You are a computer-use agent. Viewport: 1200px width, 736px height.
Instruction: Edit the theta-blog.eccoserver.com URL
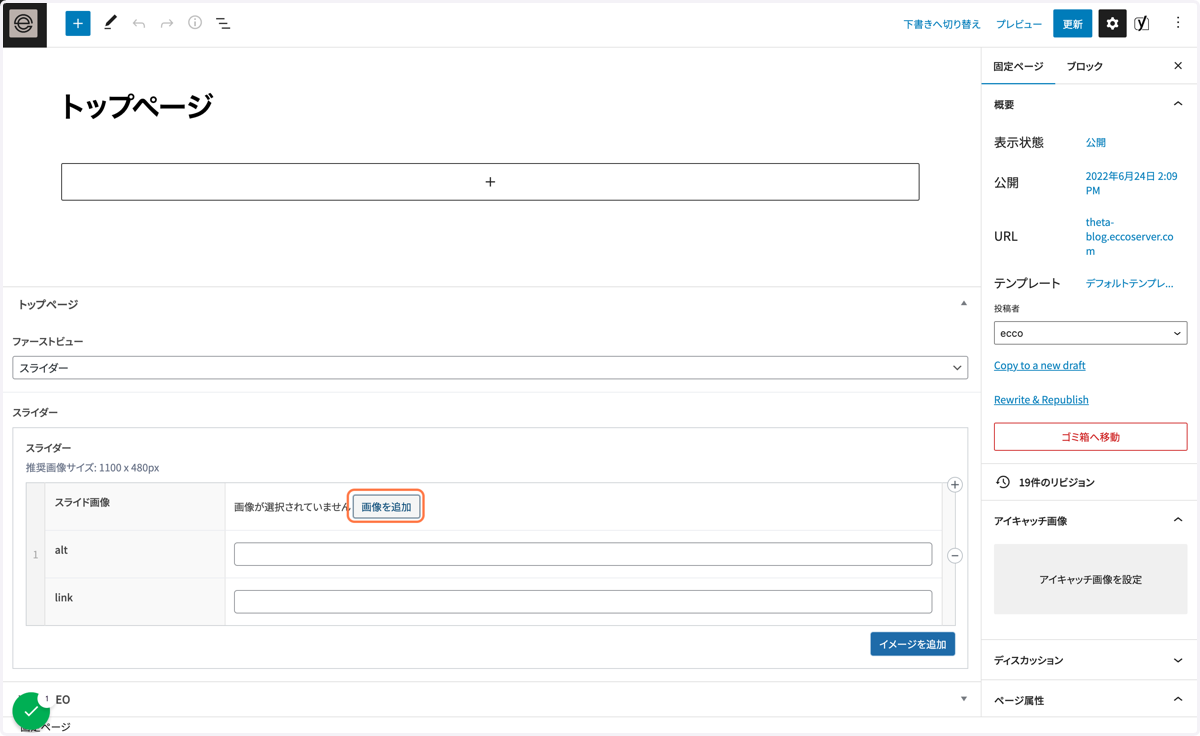click(1129, 237)
